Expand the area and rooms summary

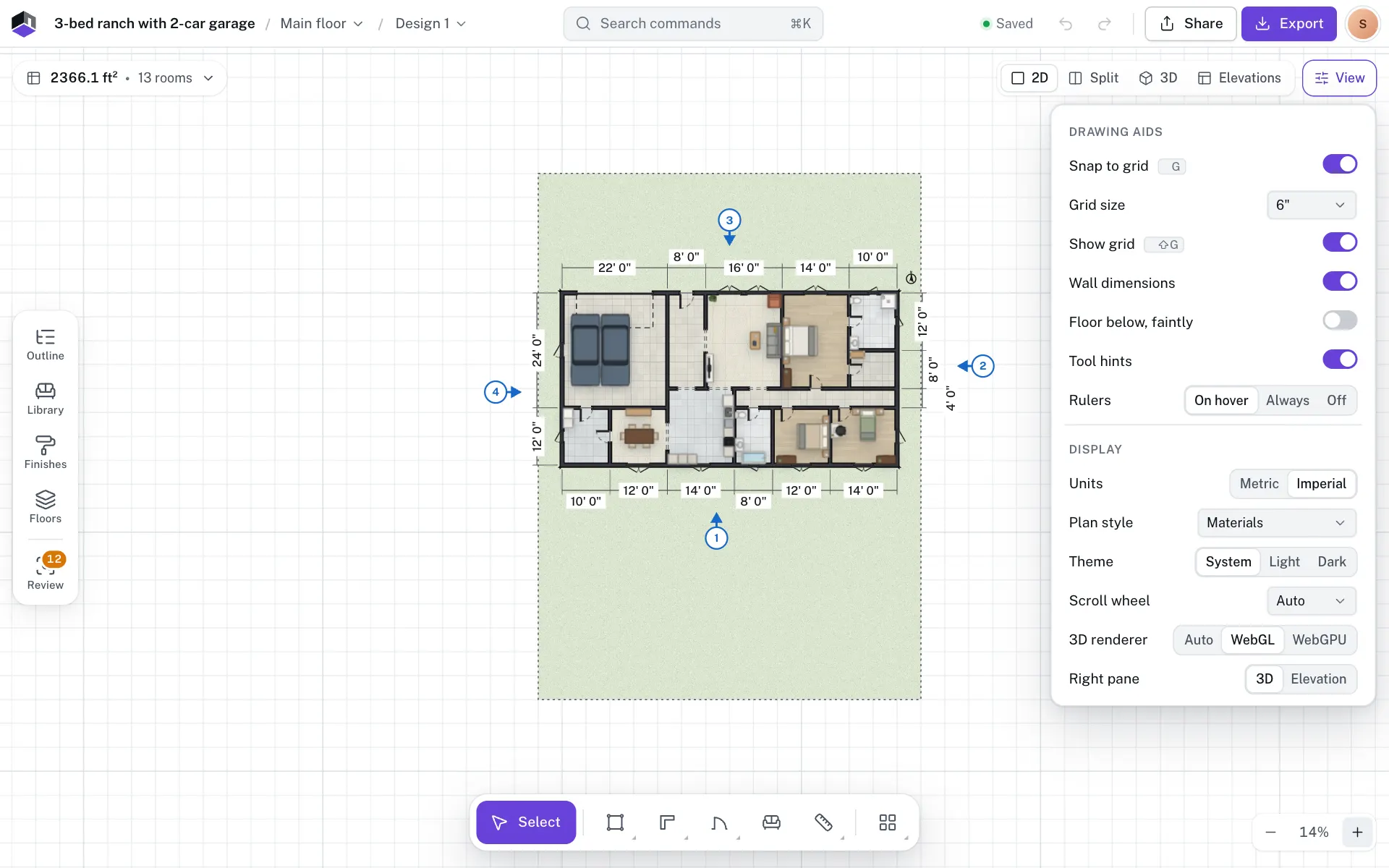tap(120, 78)
